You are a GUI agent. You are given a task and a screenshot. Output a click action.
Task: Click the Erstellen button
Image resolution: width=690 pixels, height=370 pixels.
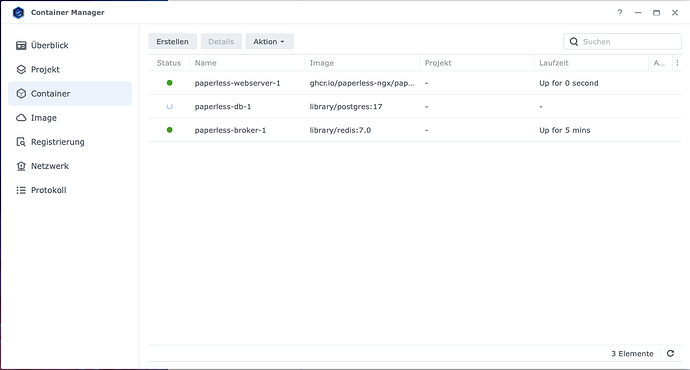point(172,42)
